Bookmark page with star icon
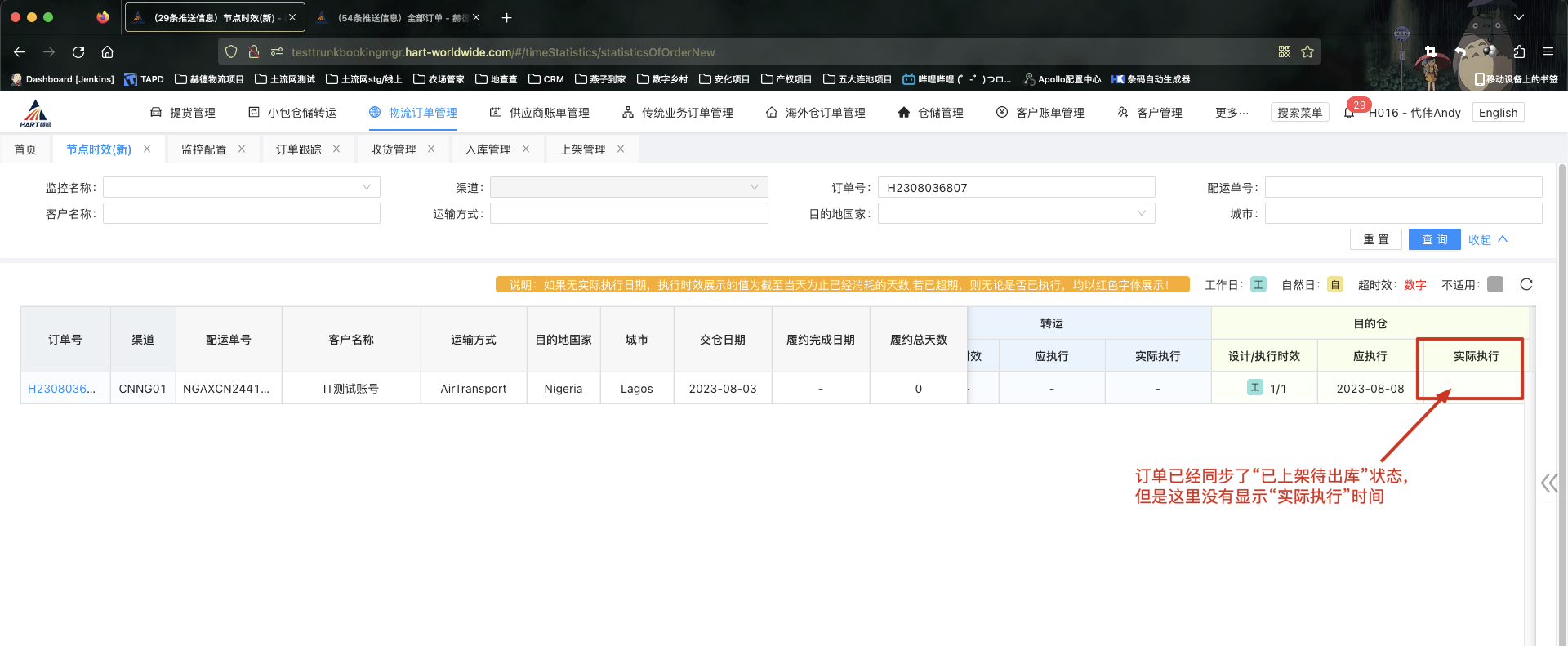 [1307, 52]
